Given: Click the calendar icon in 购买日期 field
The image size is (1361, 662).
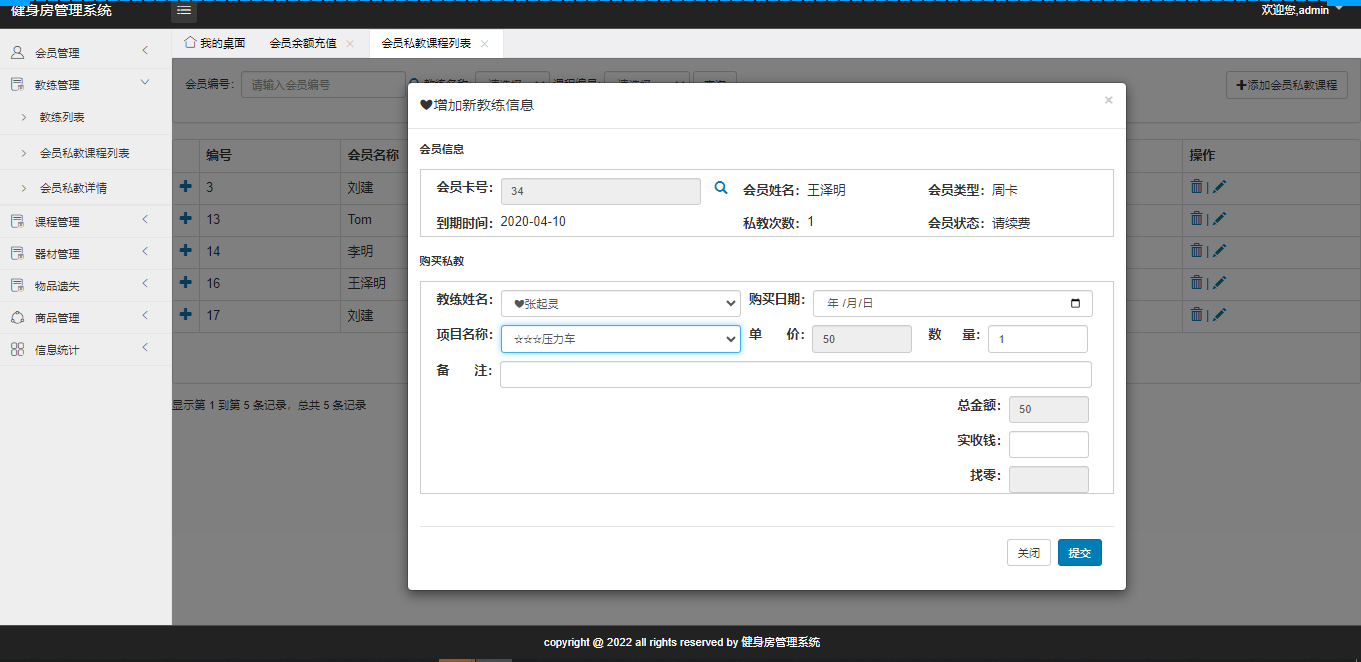Looking at the screenshot, I should (x=1075, y=303).
